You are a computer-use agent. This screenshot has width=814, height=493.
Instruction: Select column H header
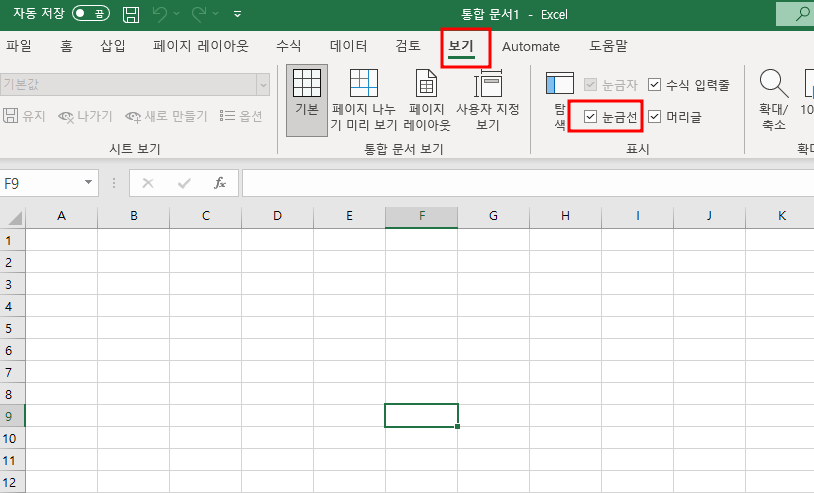[565, 216]
